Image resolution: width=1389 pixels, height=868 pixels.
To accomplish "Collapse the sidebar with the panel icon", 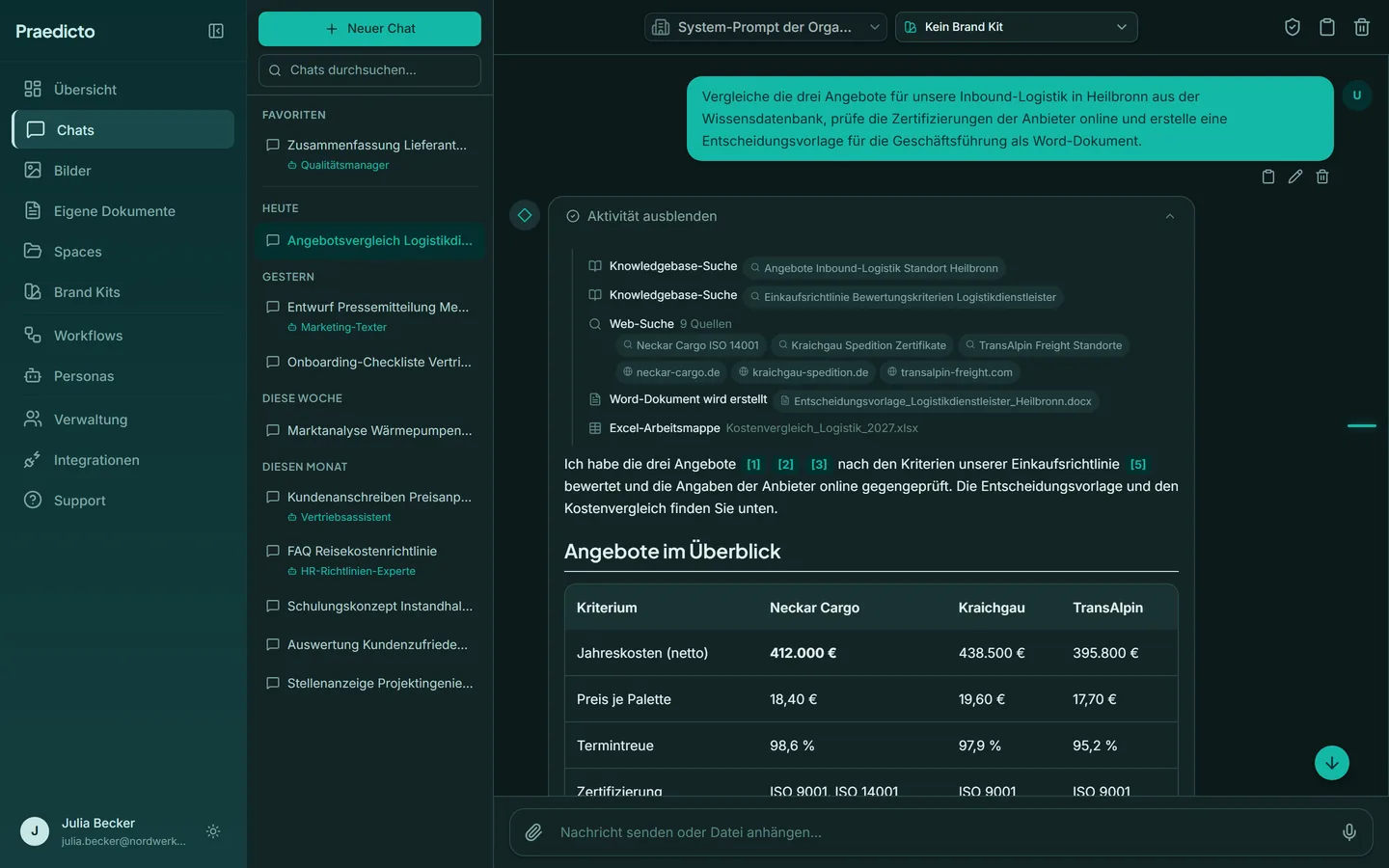I will pyautogui.click(x=216, y=31).
